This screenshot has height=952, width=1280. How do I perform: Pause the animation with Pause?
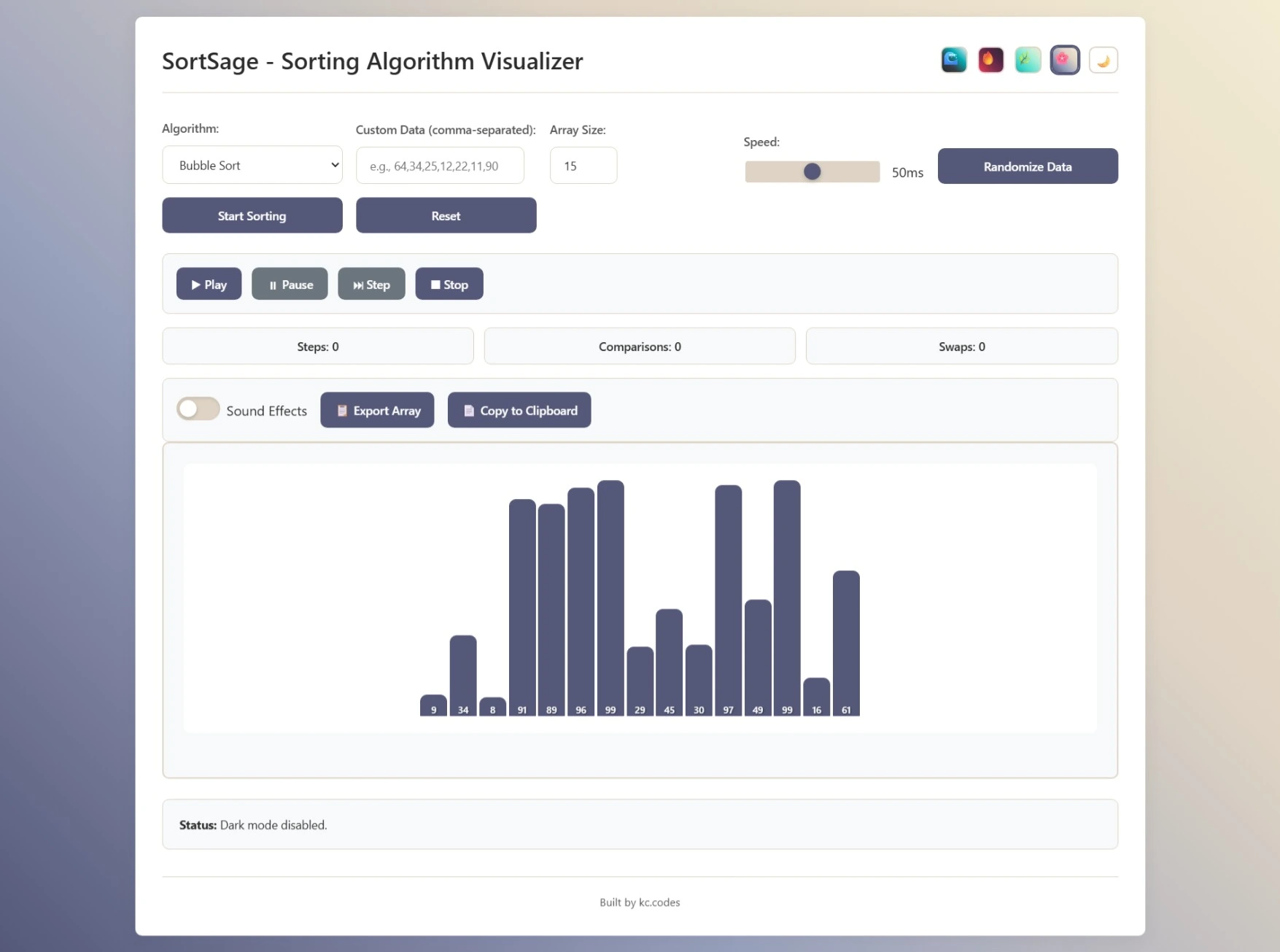coord(290,284)
